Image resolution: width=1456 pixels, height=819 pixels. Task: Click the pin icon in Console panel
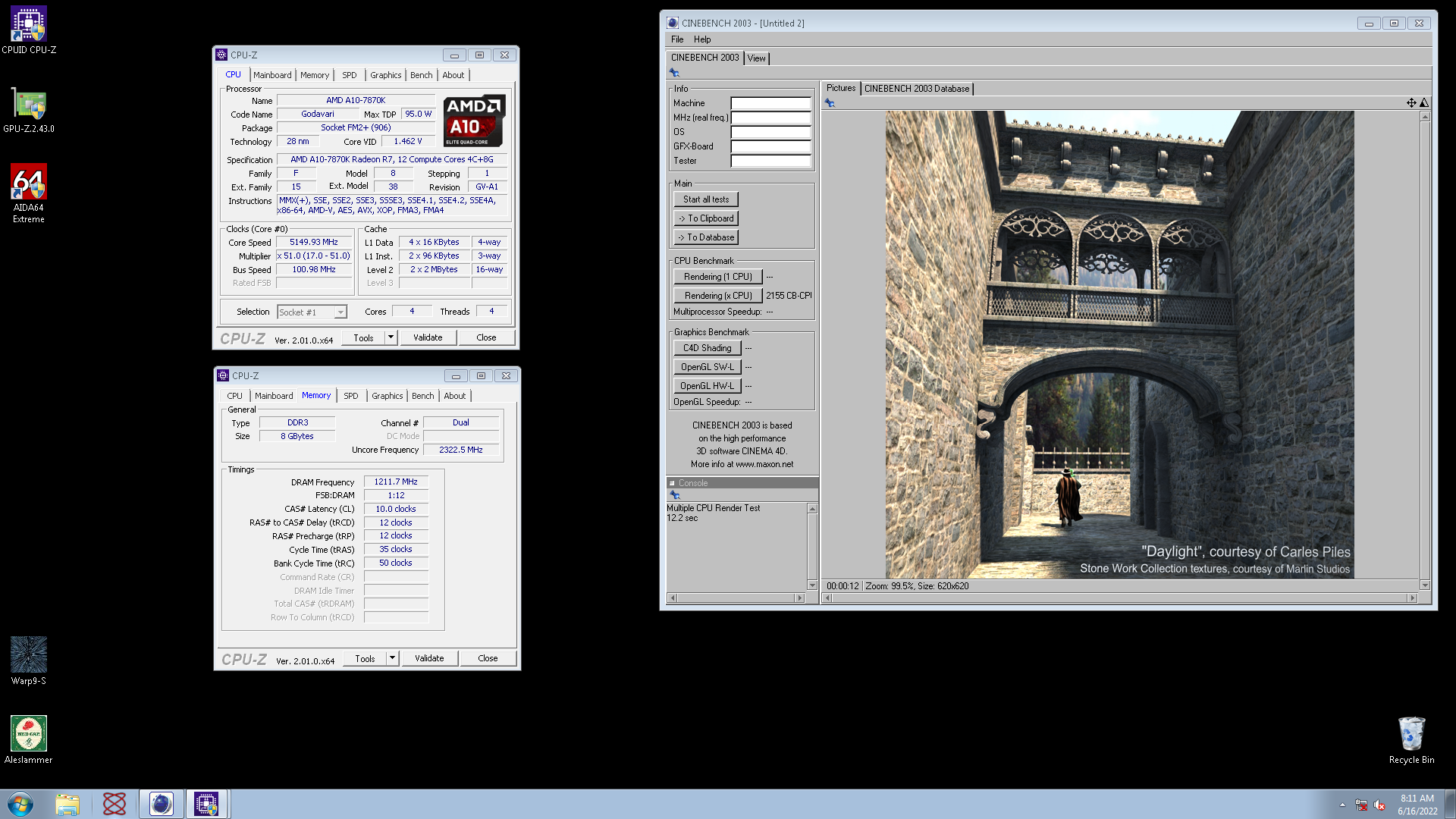click(675, 494)
